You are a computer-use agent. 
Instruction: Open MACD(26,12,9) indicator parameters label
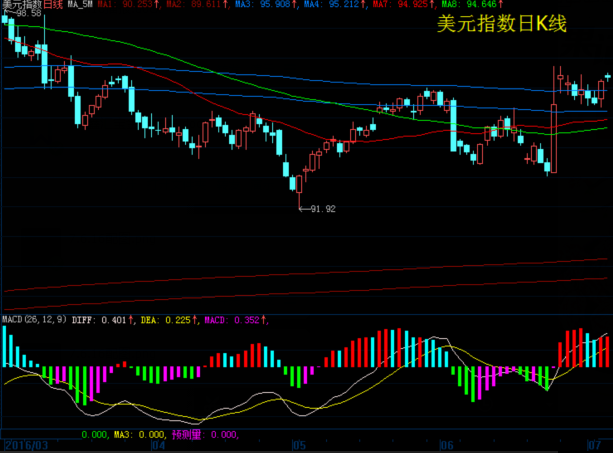click(34, 321)
